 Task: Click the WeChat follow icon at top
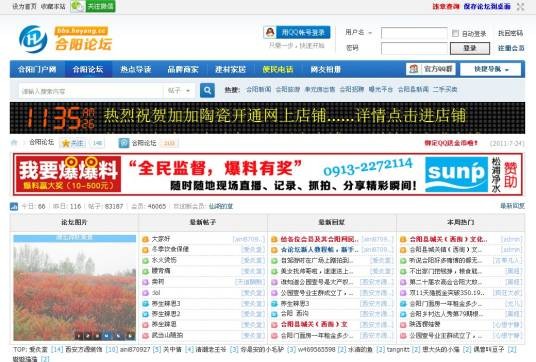point(93,6)
